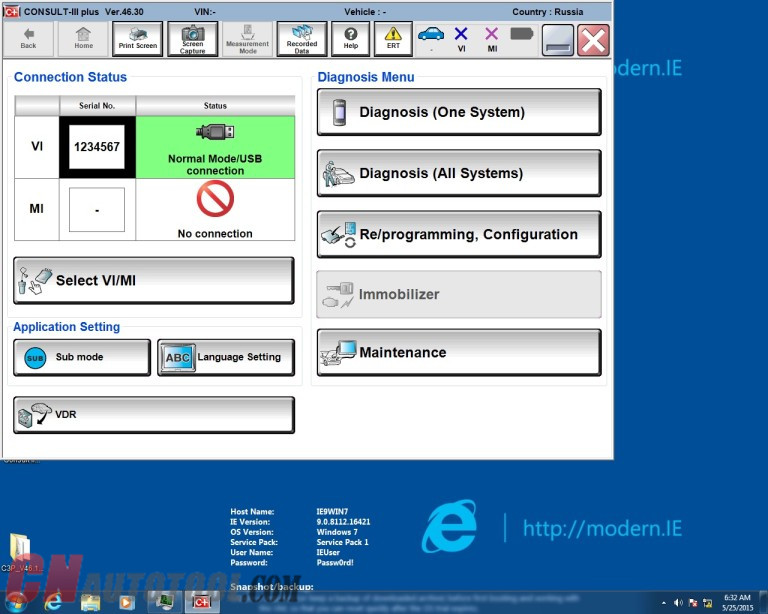Click the blue car vehicle status icon
Viewport: 768px width, 614px height.
point(431,34)
